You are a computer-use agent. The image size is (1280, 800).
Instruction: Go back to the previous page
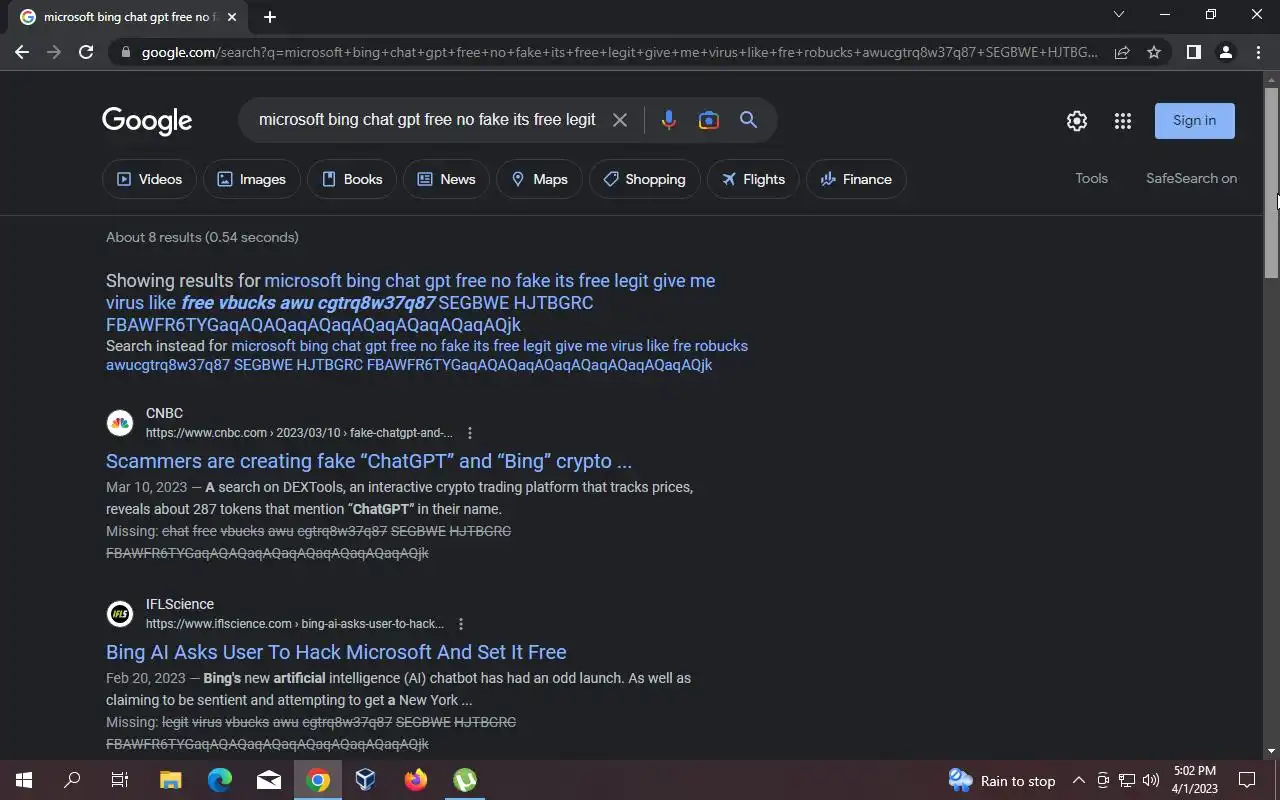[22, 52]
